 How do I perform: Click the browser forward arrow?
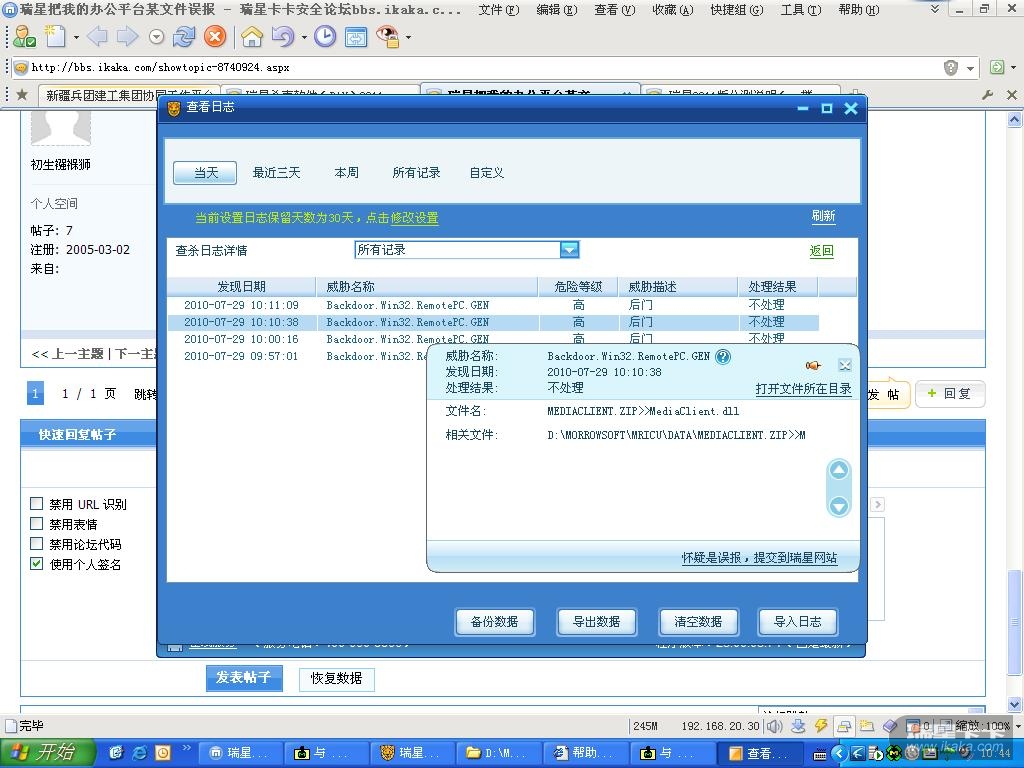point(127,37)
